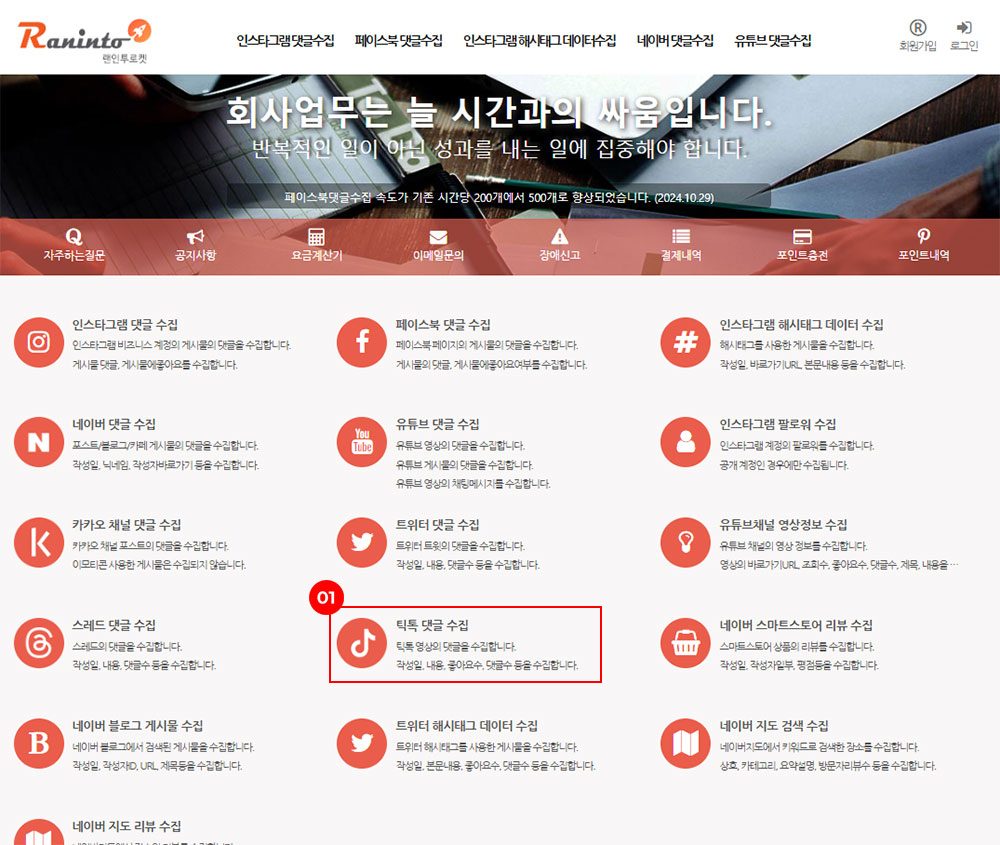Open 네이버 지도 검색 수집 heading
Screen dimensions: 1000x845
(x=774, y=726)
